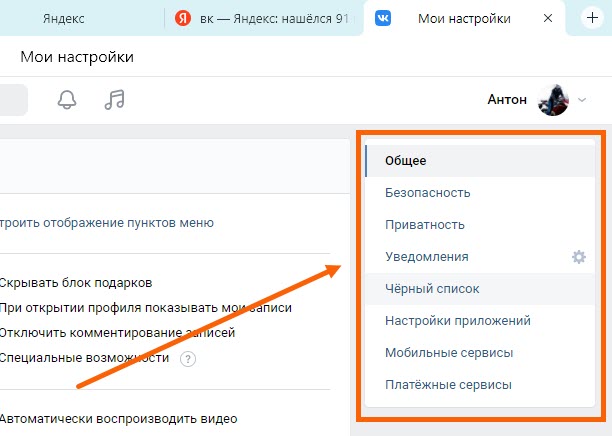
Task: Open the music note icon
Action: (115, 100)
